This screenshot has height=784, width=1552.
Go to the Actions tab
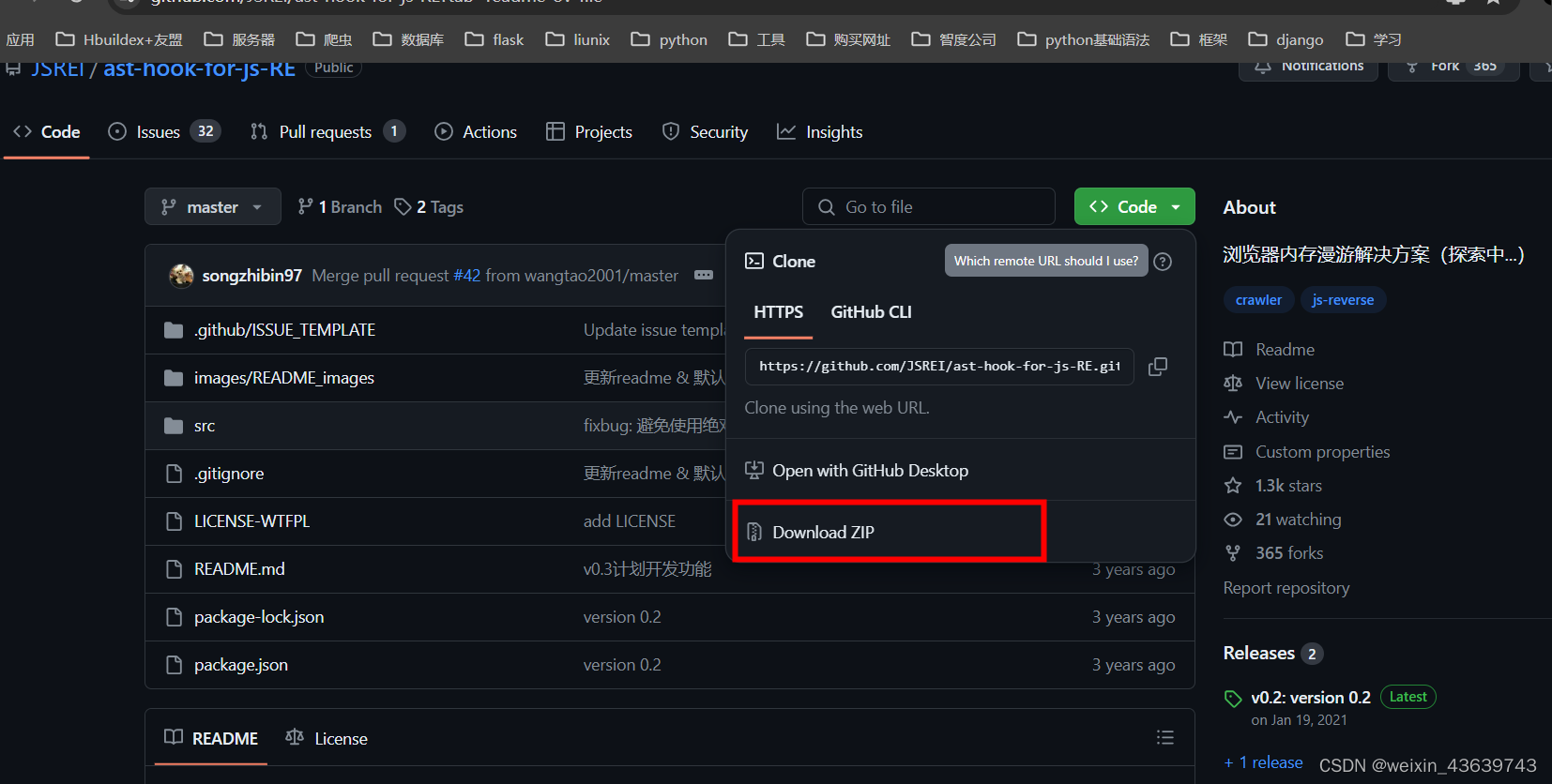[x=476, y=131]
